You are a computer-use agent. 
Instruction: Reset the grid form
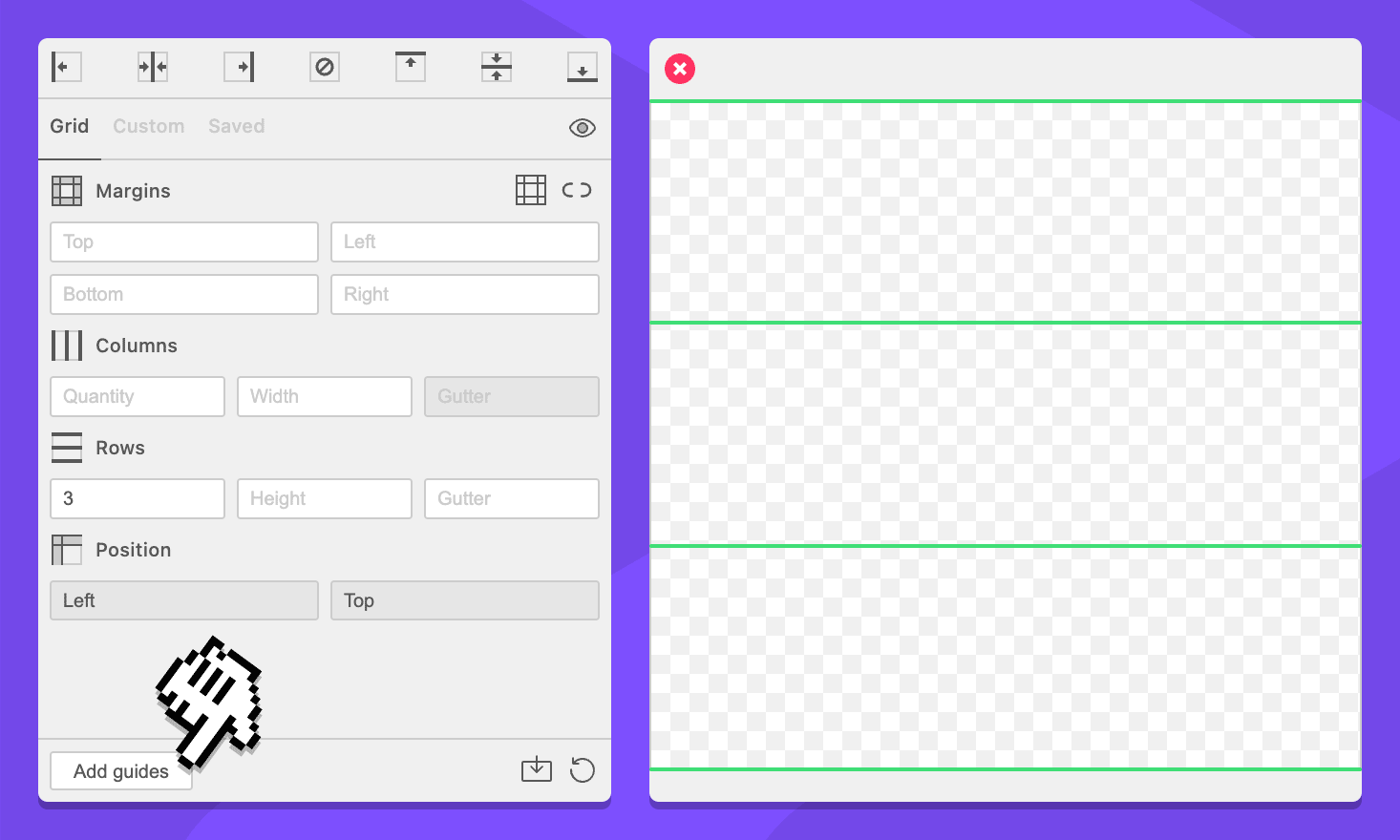point(583,769)
